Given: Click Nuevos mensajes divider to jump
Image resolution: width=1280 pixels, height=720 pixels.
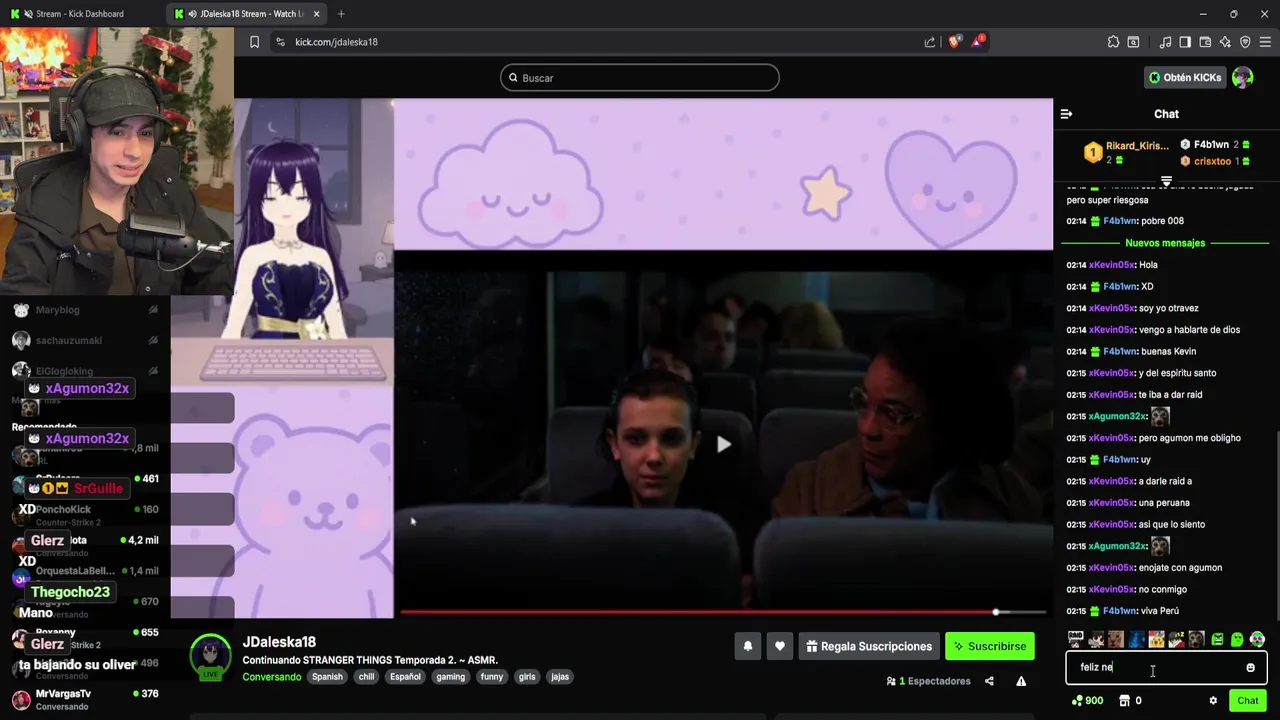Looking at the screenshot, I should coord(1165,243).
